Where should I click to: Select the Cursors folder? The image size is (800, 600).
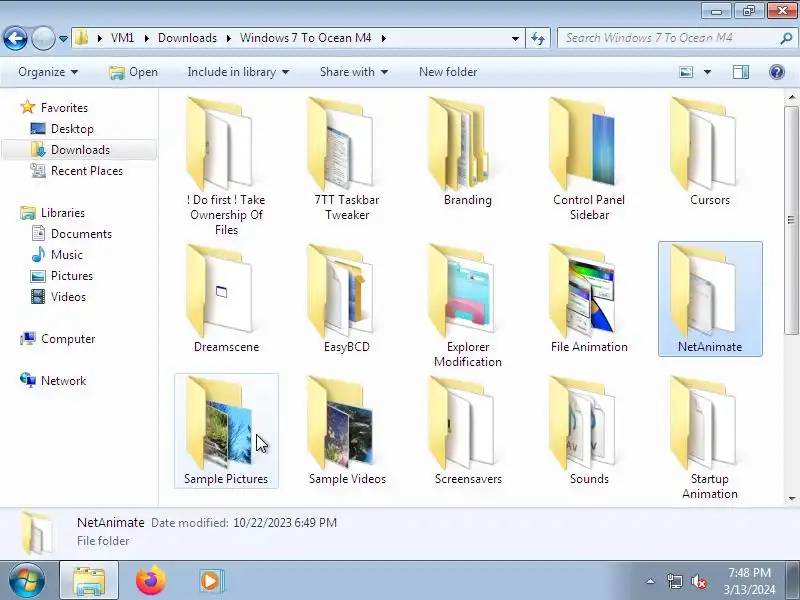tap(710, 151)
